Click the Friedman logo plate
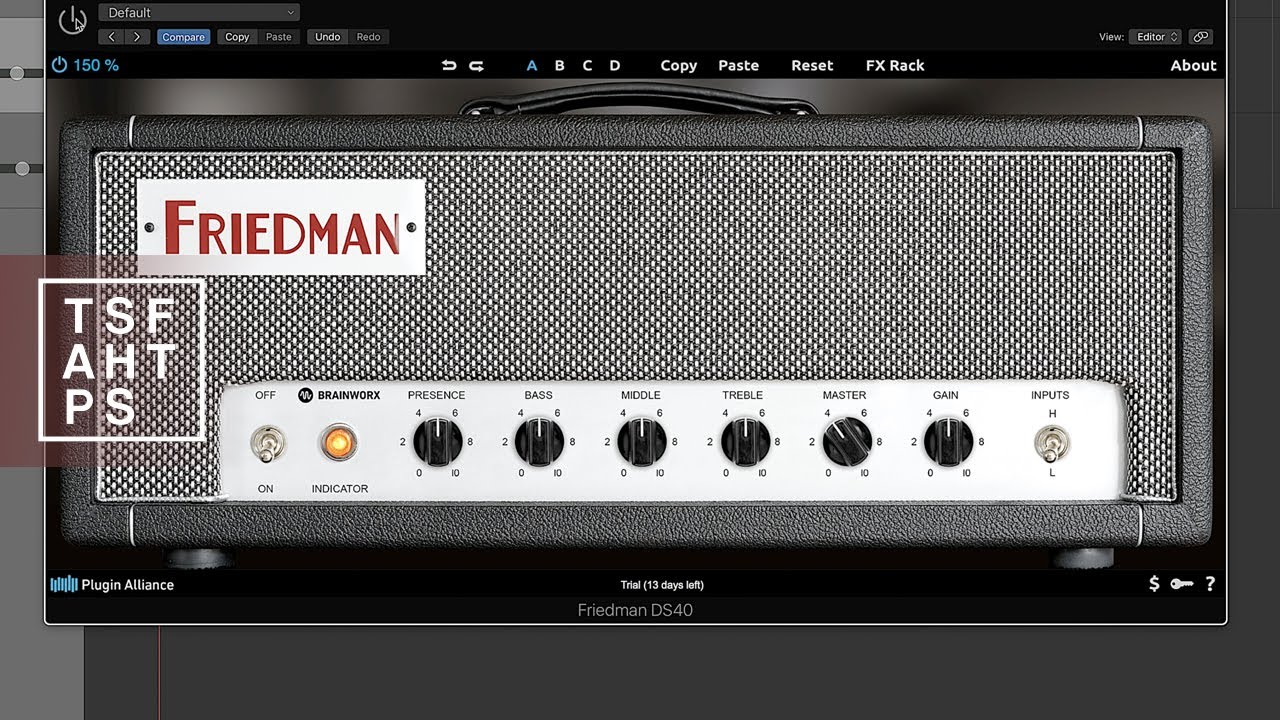Image resolution: width=1280 pixels, height=720 pixels. click(281, 227)
